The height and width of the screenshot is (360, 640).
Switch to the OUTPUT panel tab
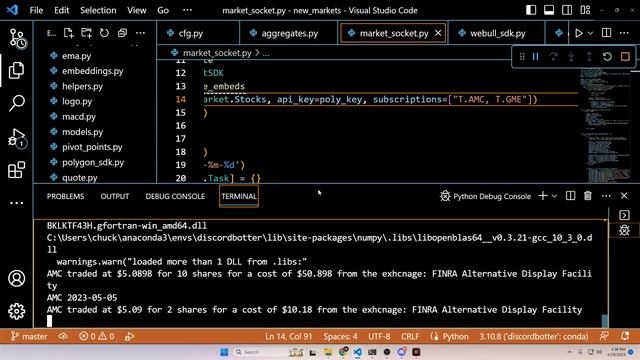115,196
